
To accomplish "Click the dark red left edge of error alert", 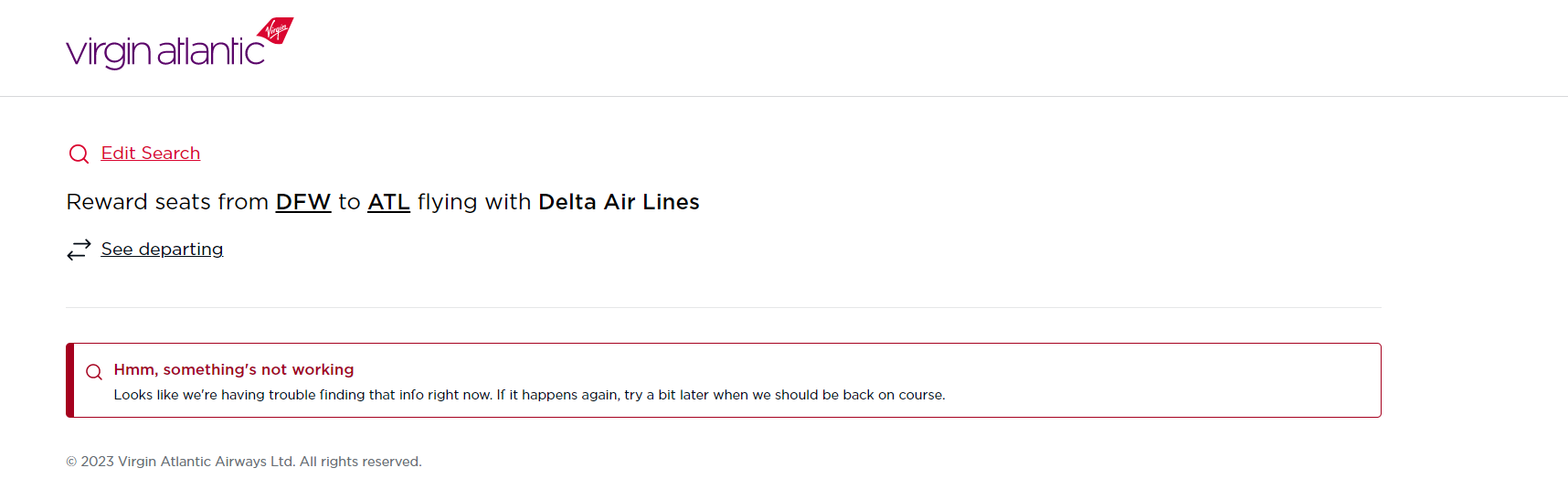I will [69, 380].
